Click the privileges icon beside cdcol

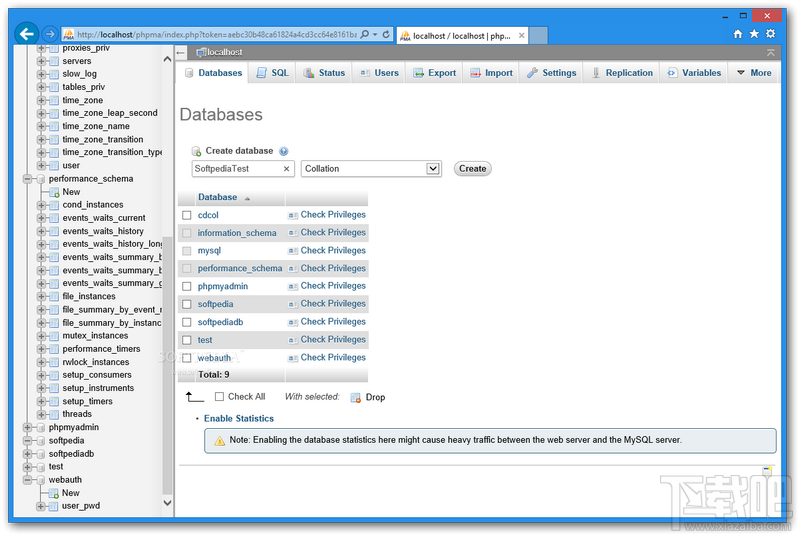click(x=293, y=215)
